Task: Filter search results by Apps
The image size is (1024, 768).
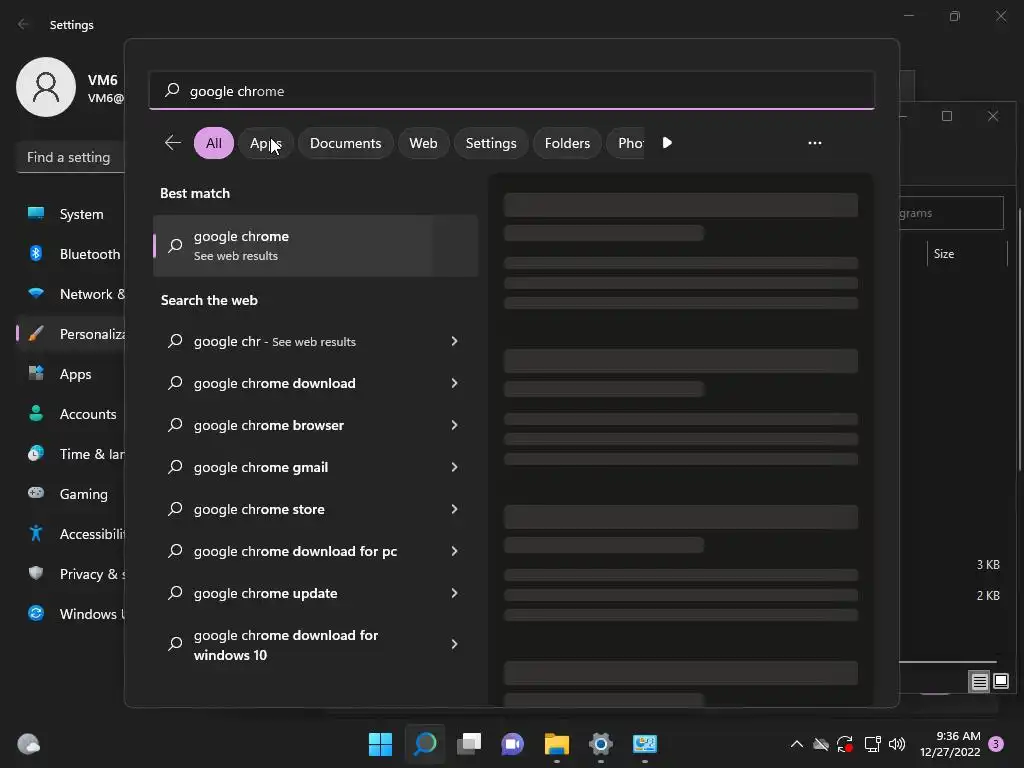Action: click(265, 143)
